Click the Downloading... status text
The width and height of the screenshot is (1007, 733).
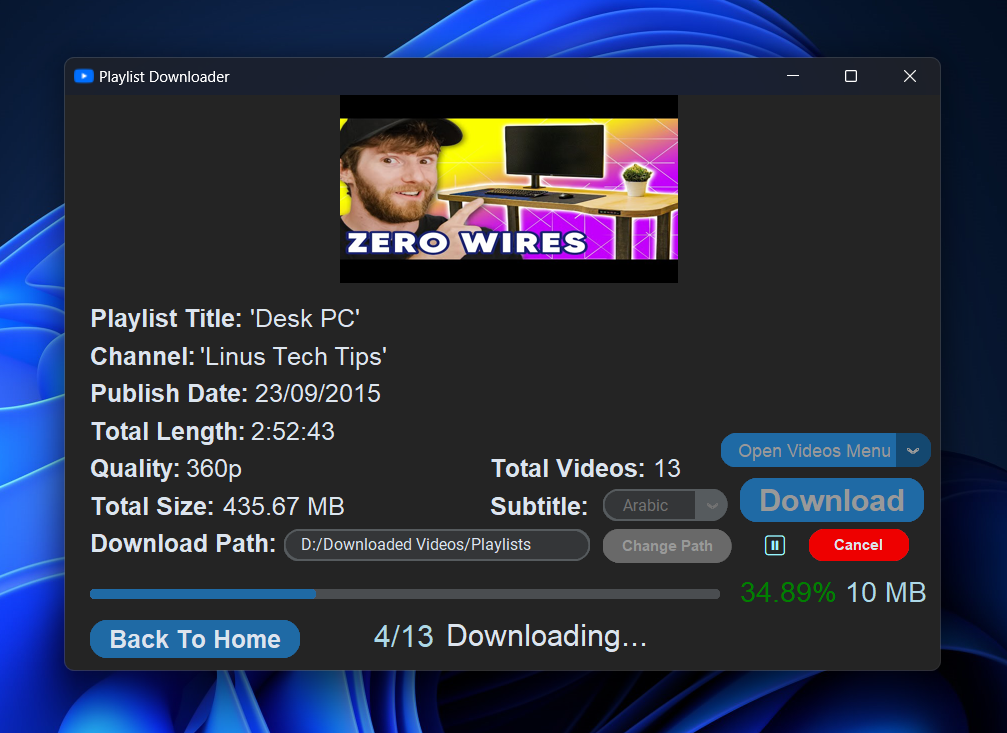coord(547,637)
